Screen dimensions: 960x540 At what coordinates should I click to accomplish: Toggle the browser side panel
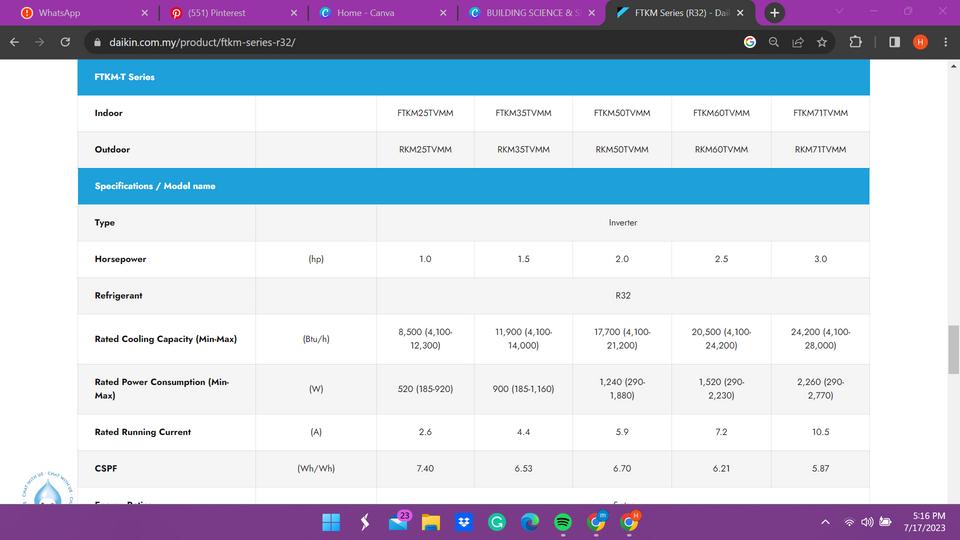[x=894, y=42]
